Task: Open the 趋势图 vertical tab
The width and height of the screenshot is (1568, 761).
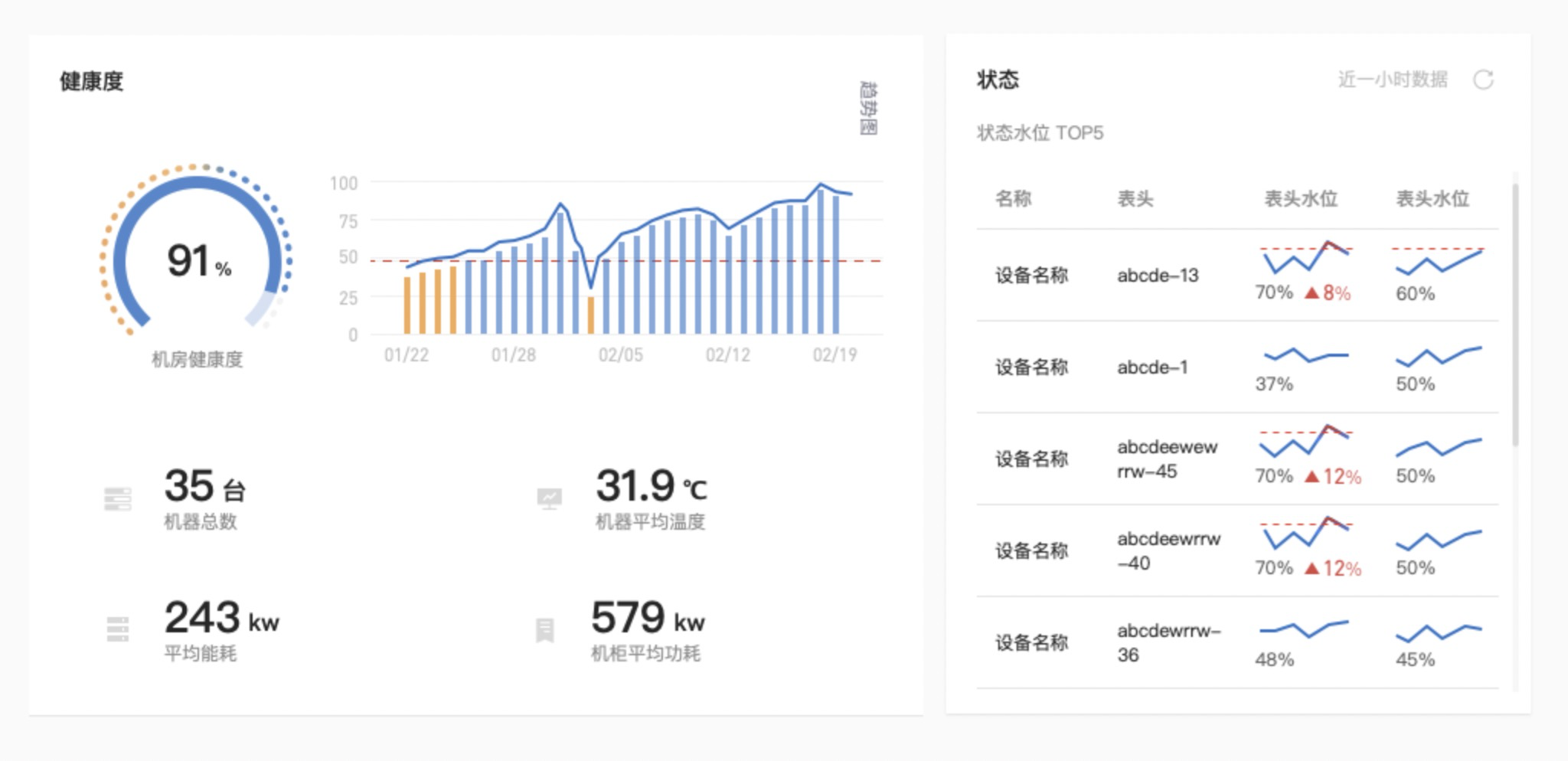Action: click(867, 108)
